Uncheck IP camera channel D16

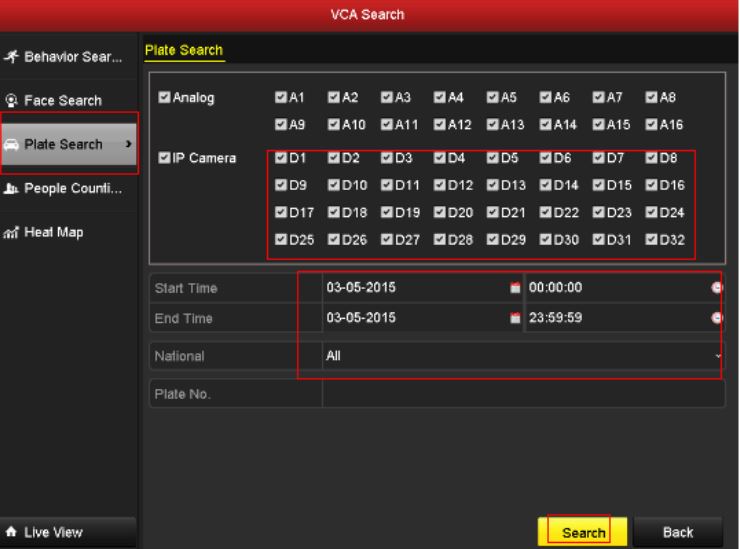tap(651, 185)
